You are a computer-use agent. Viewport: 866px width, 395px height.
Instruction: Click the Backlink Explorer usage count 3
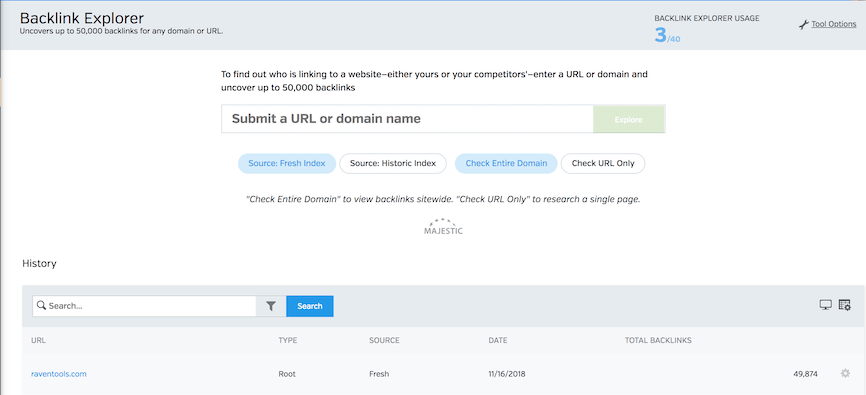click(x=661, y=35)
